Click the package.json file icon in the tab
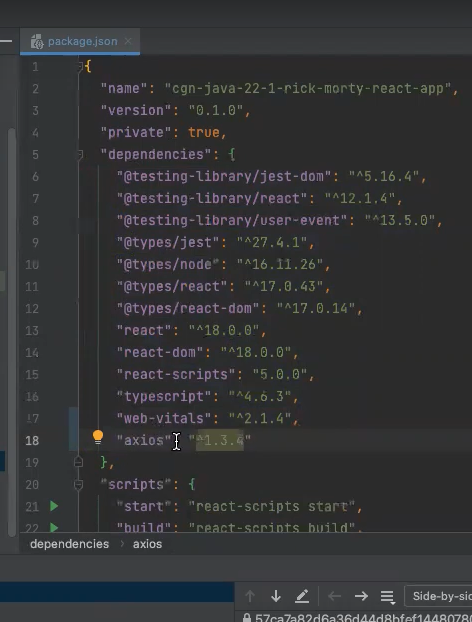The image size is (472, 622). click(x=37, y=41)
